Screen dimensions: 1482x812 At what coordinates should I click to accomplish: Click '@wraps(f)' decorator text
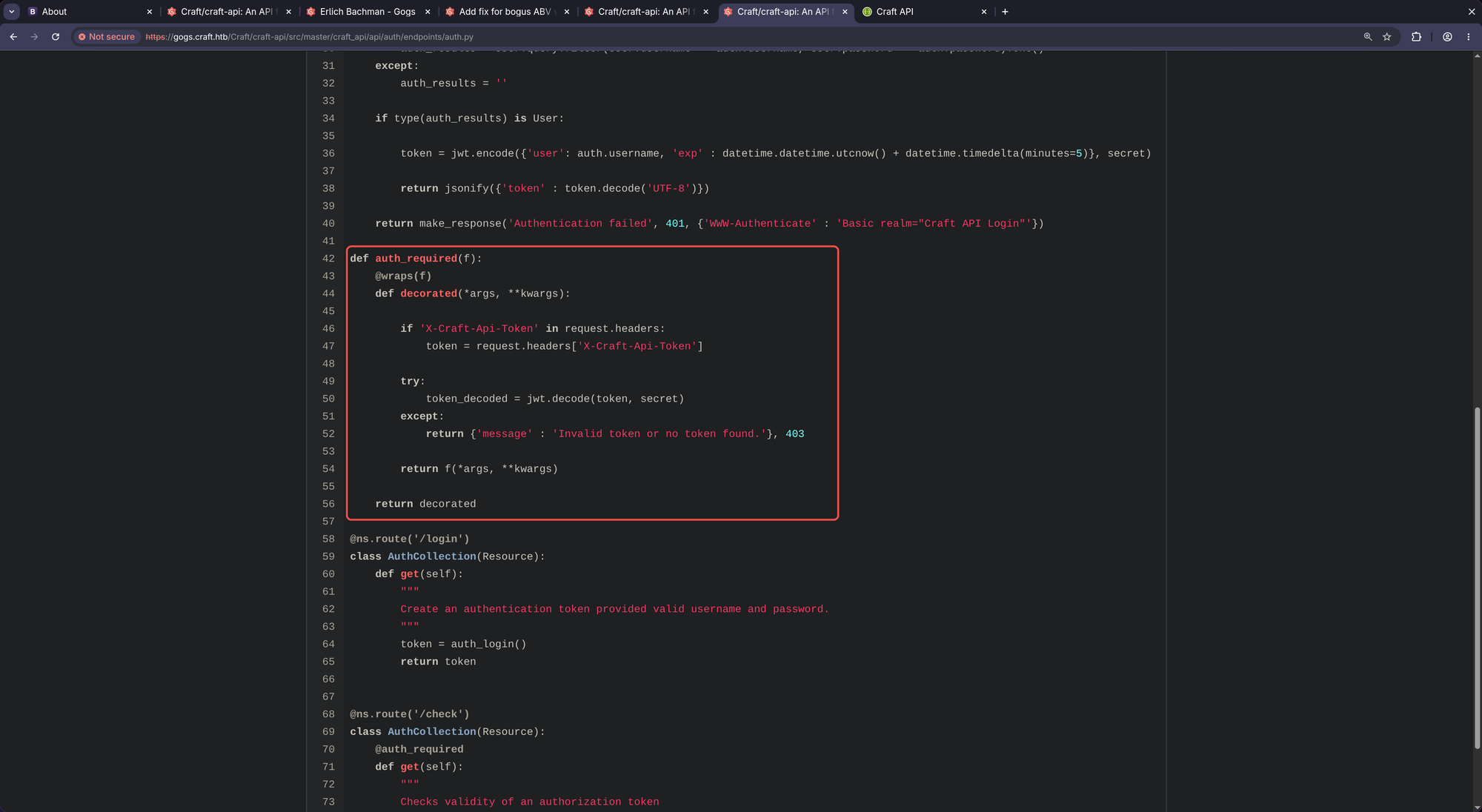403,276
